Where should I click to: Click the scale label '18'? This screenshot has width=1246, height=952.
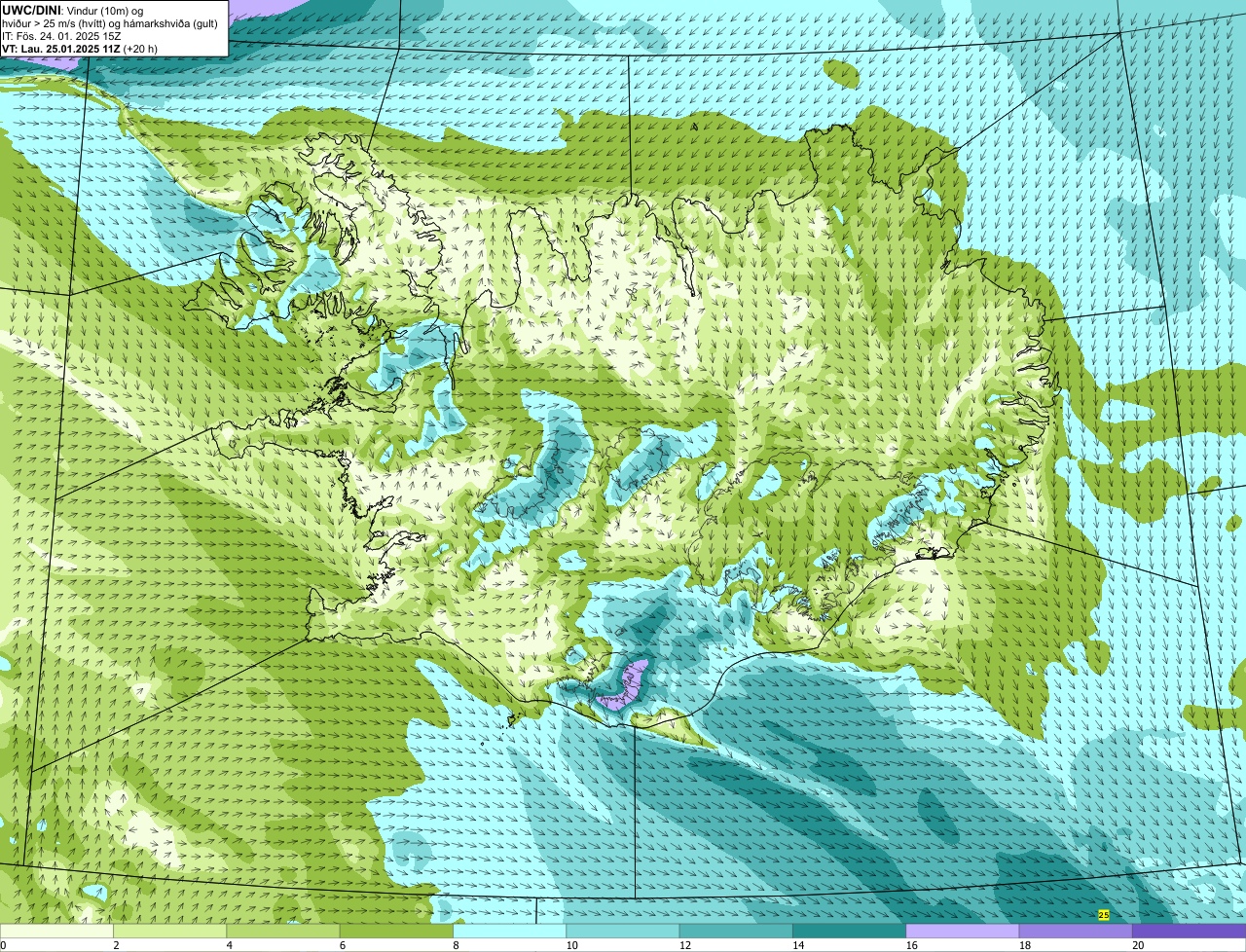1025,945
